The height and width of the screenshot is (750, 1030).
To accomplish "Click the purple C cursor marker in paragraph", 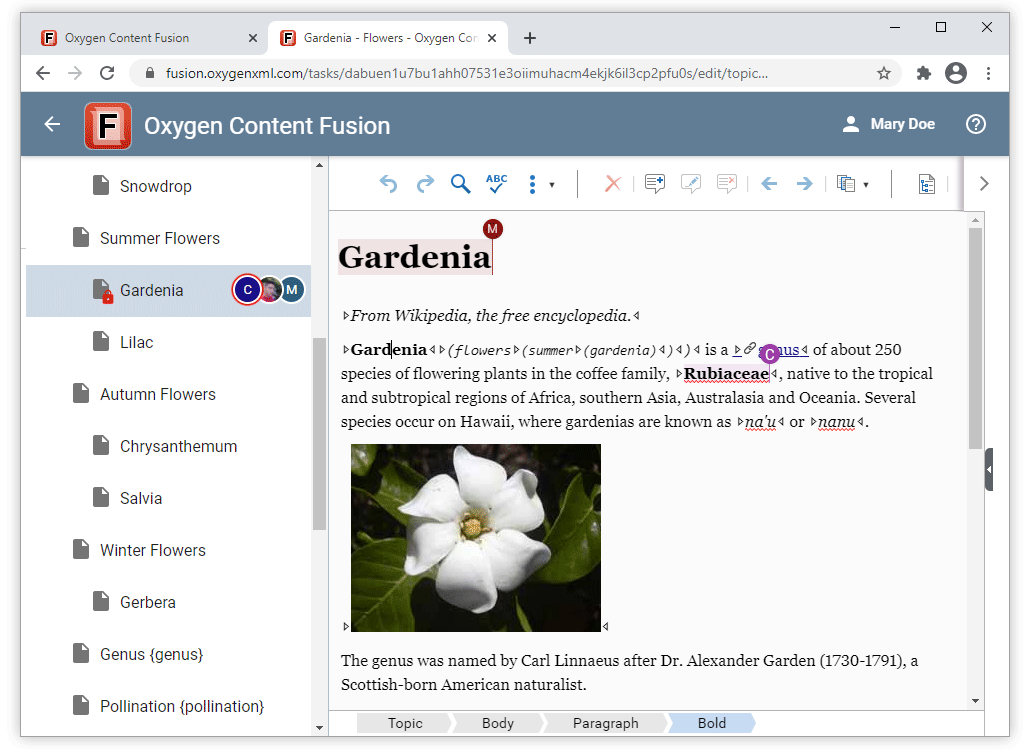I will [x=769, y=354].
